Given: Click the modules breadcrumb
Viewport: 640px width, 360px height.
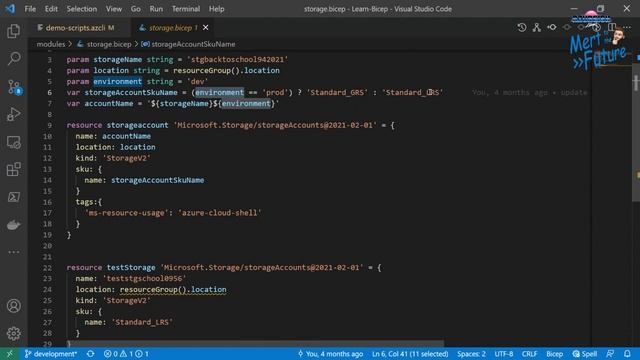Looking at the screenshot, I should 51,44.
